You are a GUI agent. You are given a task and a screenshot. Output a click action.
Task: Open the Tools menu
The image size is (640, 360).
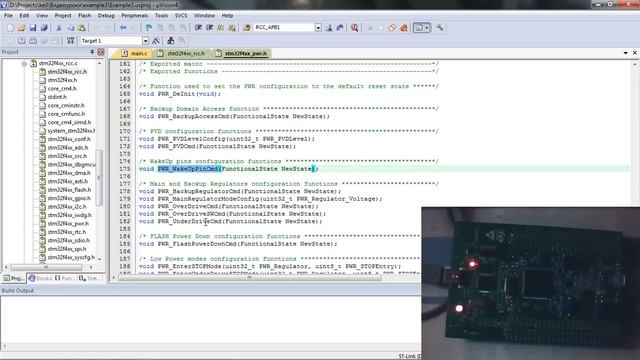(x=161, y=16)
